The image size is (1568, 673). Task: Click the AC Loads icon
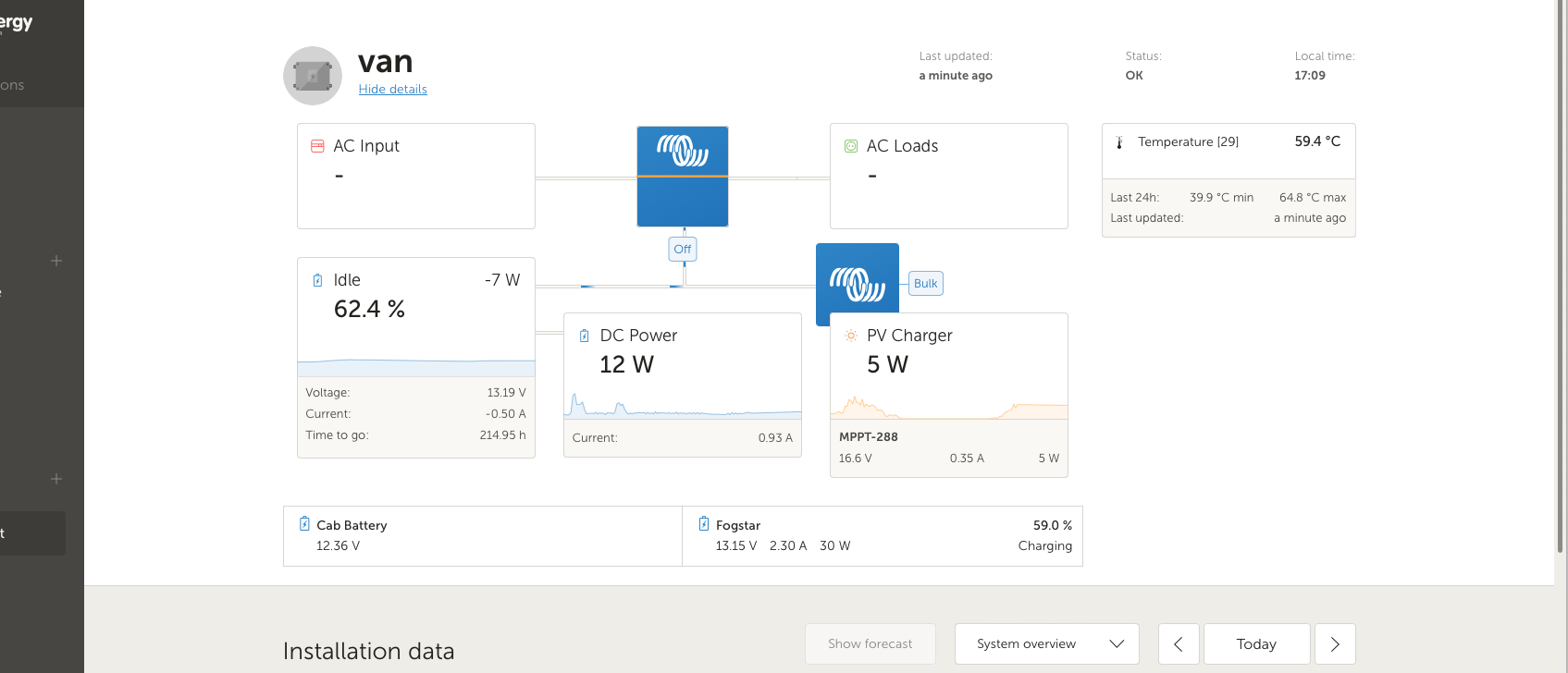[x=851, y=146]
